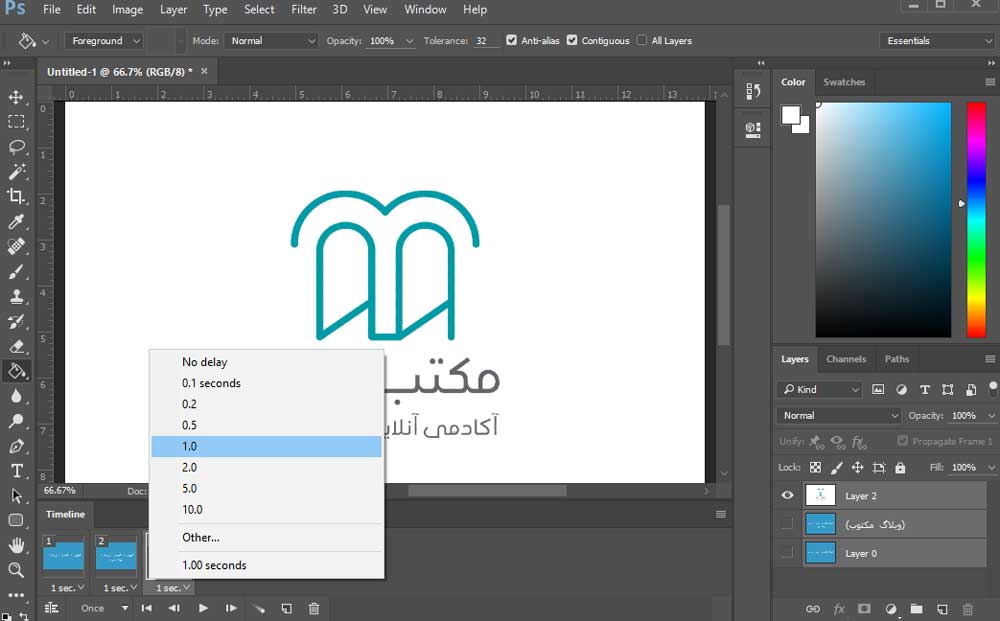Open the layer blend mode Normal dropdown
Viewport: 1000px width, 621px height.
tap(839, 416)
